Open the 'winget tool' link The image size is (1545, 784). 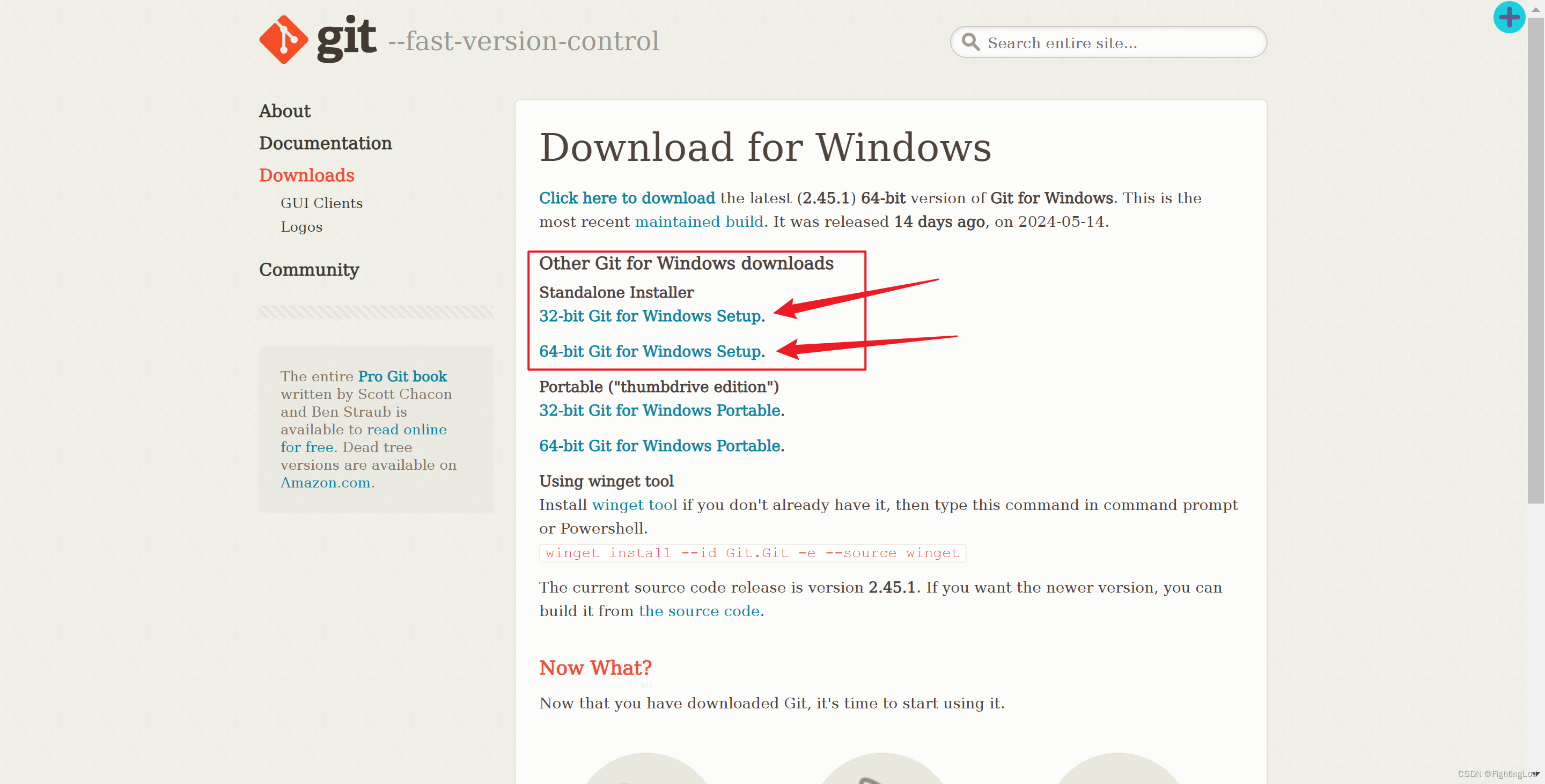point(635,505)
